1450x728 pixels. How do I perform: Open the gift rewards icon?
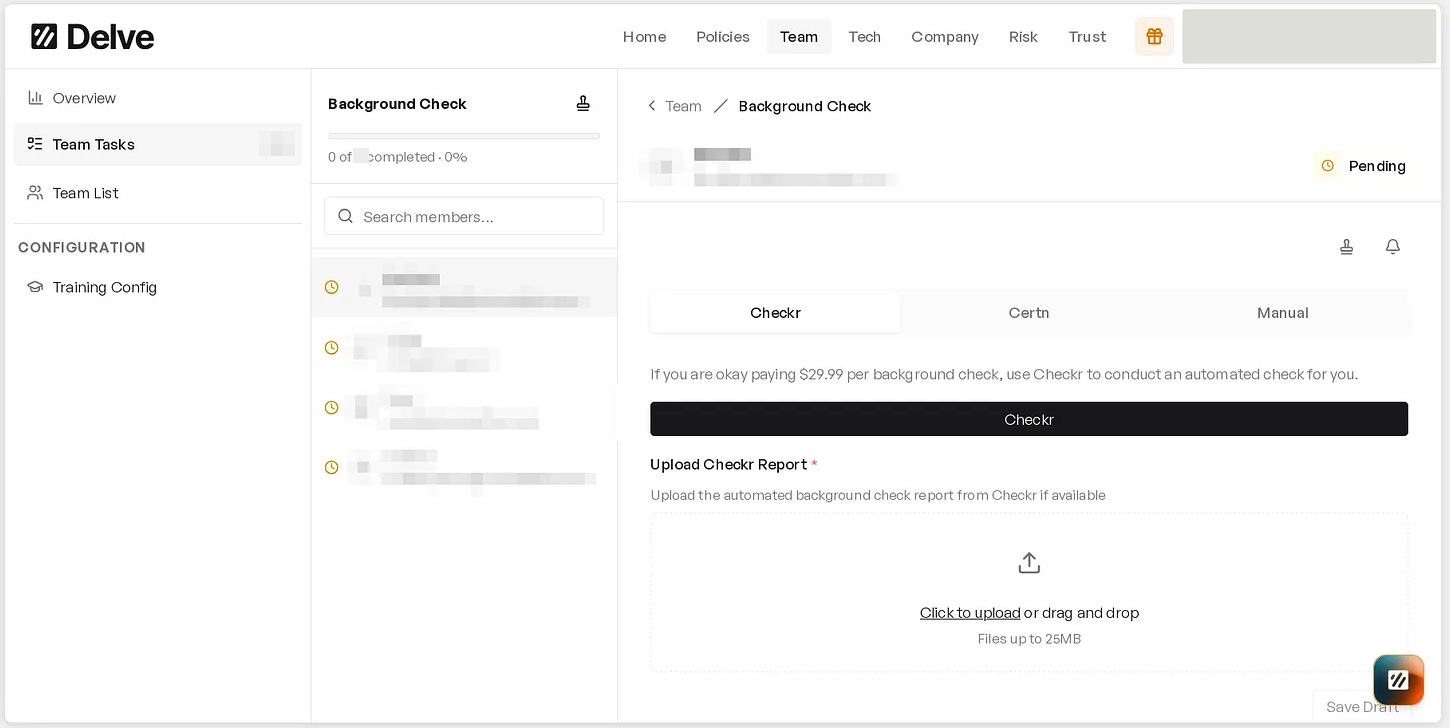click(x=1154, y=37)
